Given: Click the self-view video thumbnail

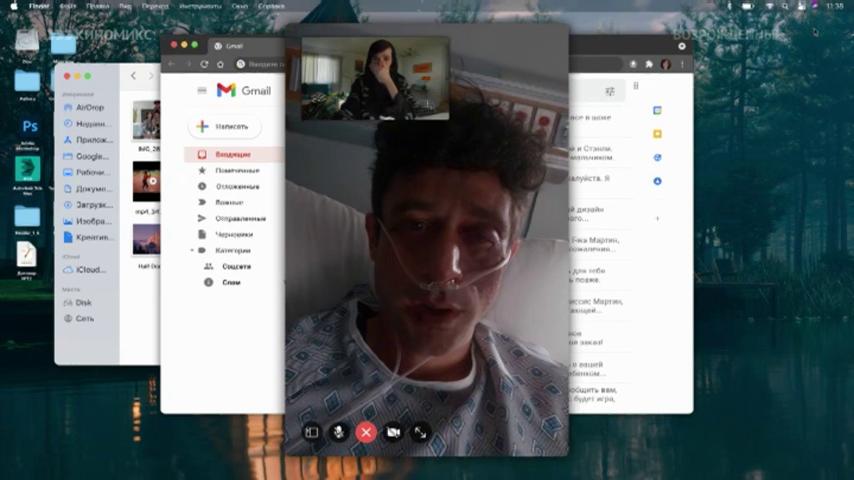Looking at the screenshot, I should [x=375, y=78].
